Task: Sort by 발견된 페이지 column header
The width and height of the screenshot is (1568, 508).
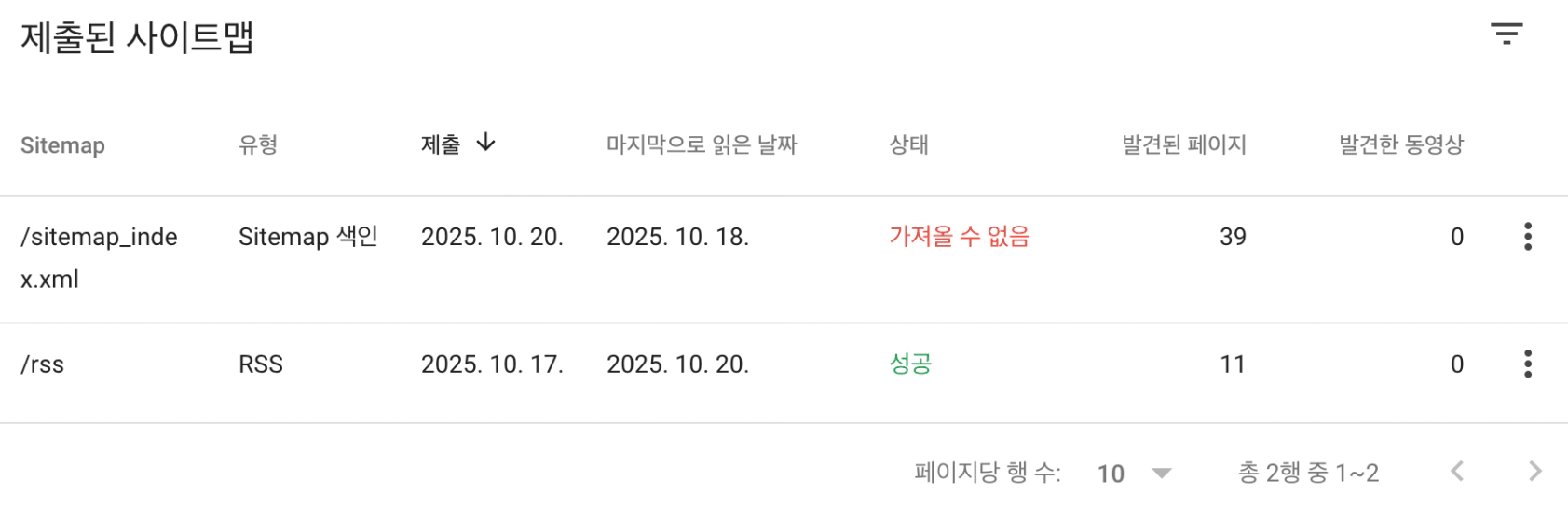Action: tap(1183, 145)
